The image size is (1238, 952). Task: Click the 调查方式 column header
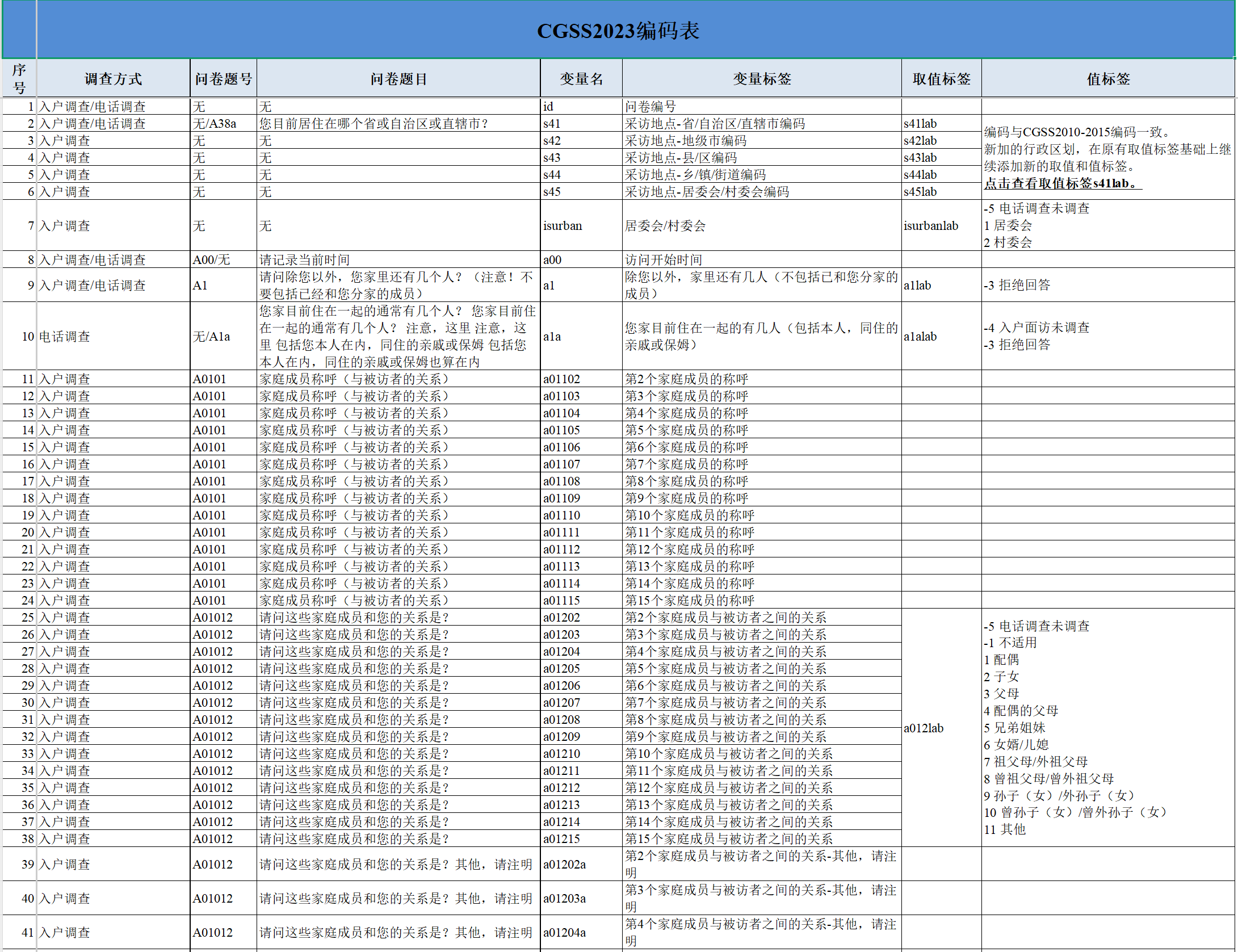[x=113, y=79]
